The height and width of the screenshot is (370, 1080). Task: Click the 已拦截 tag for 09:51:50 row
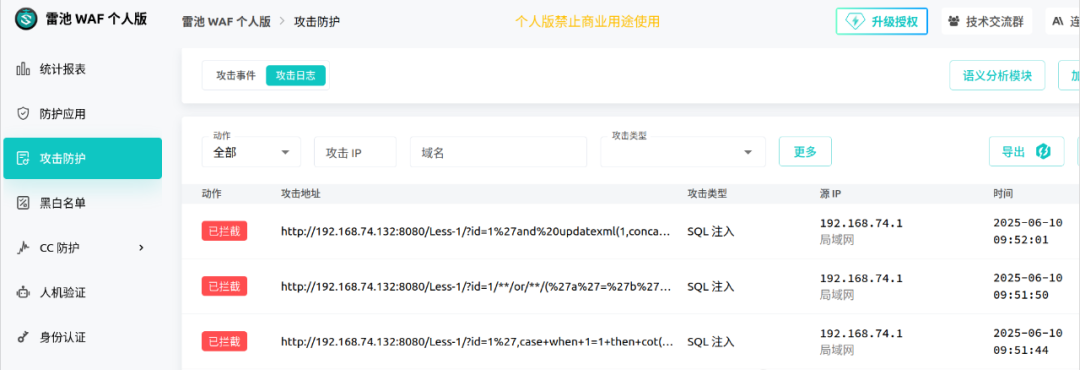(x=224, y=286)
